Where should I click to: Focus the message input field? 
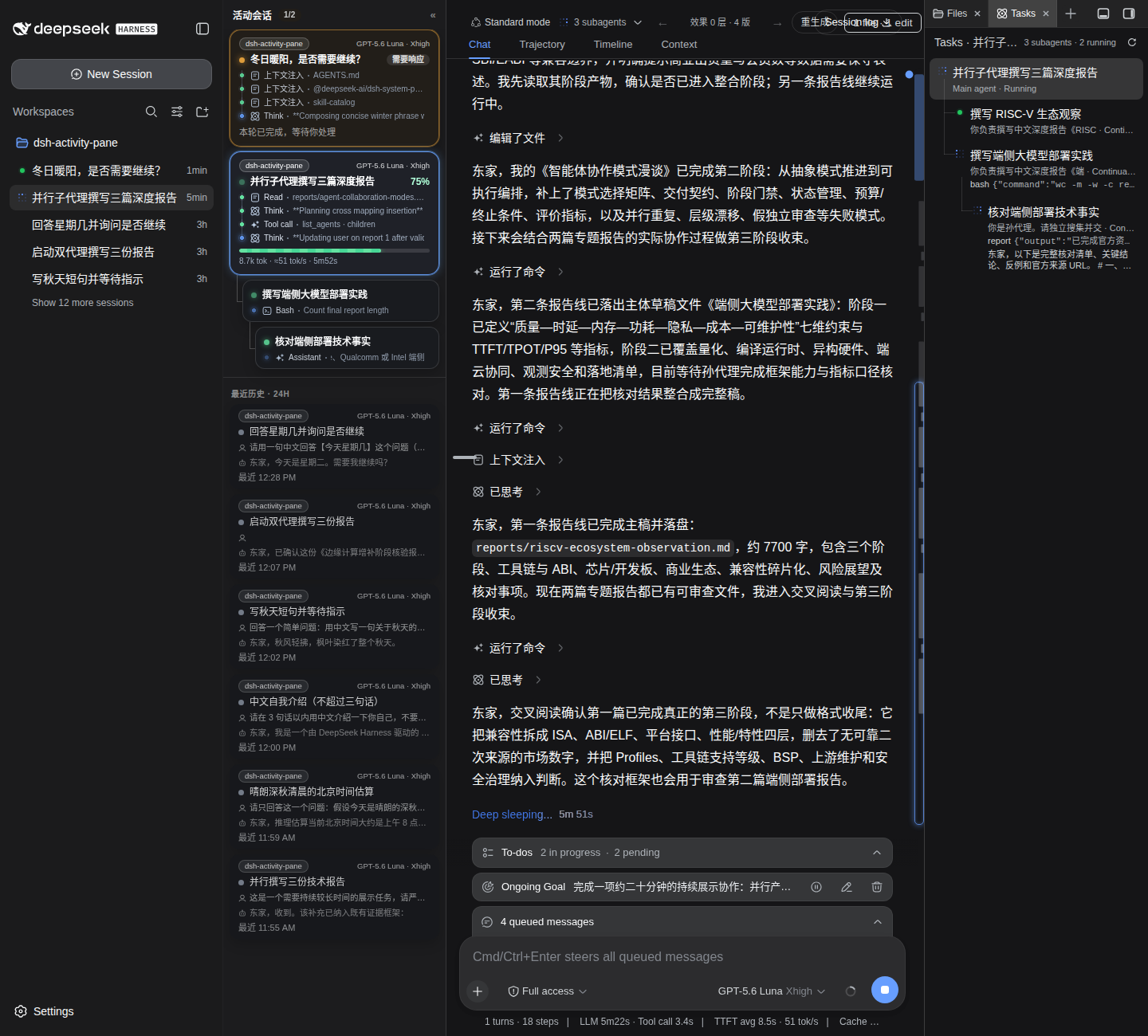click(682, 956)
